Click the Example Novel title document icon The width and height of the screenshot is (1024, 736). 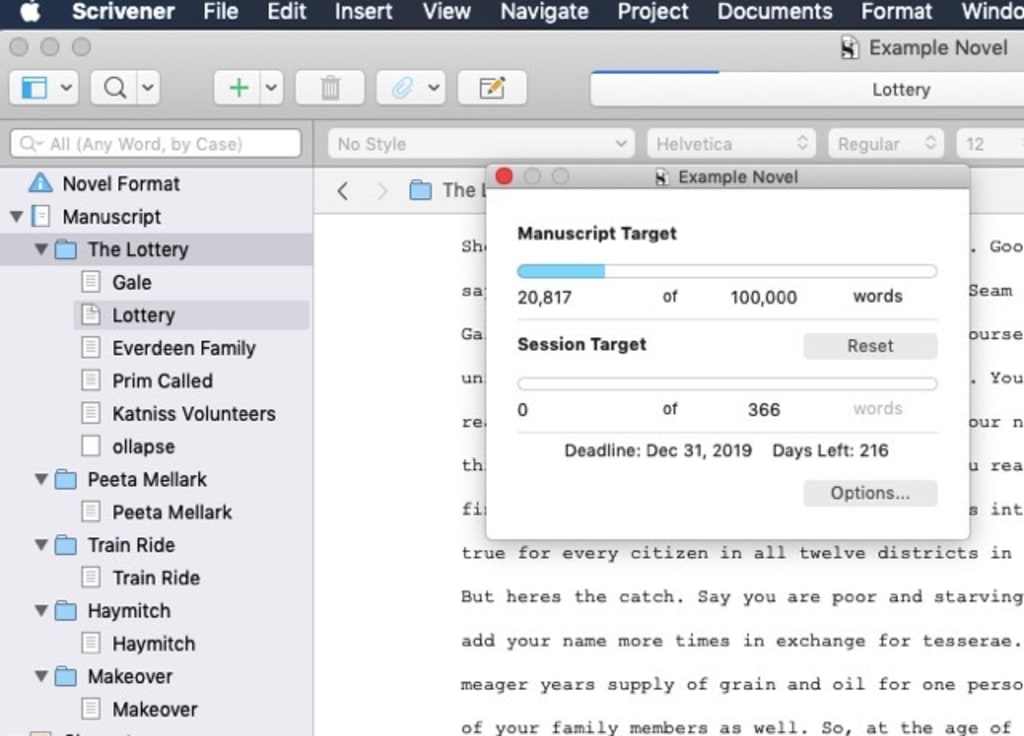850,48
